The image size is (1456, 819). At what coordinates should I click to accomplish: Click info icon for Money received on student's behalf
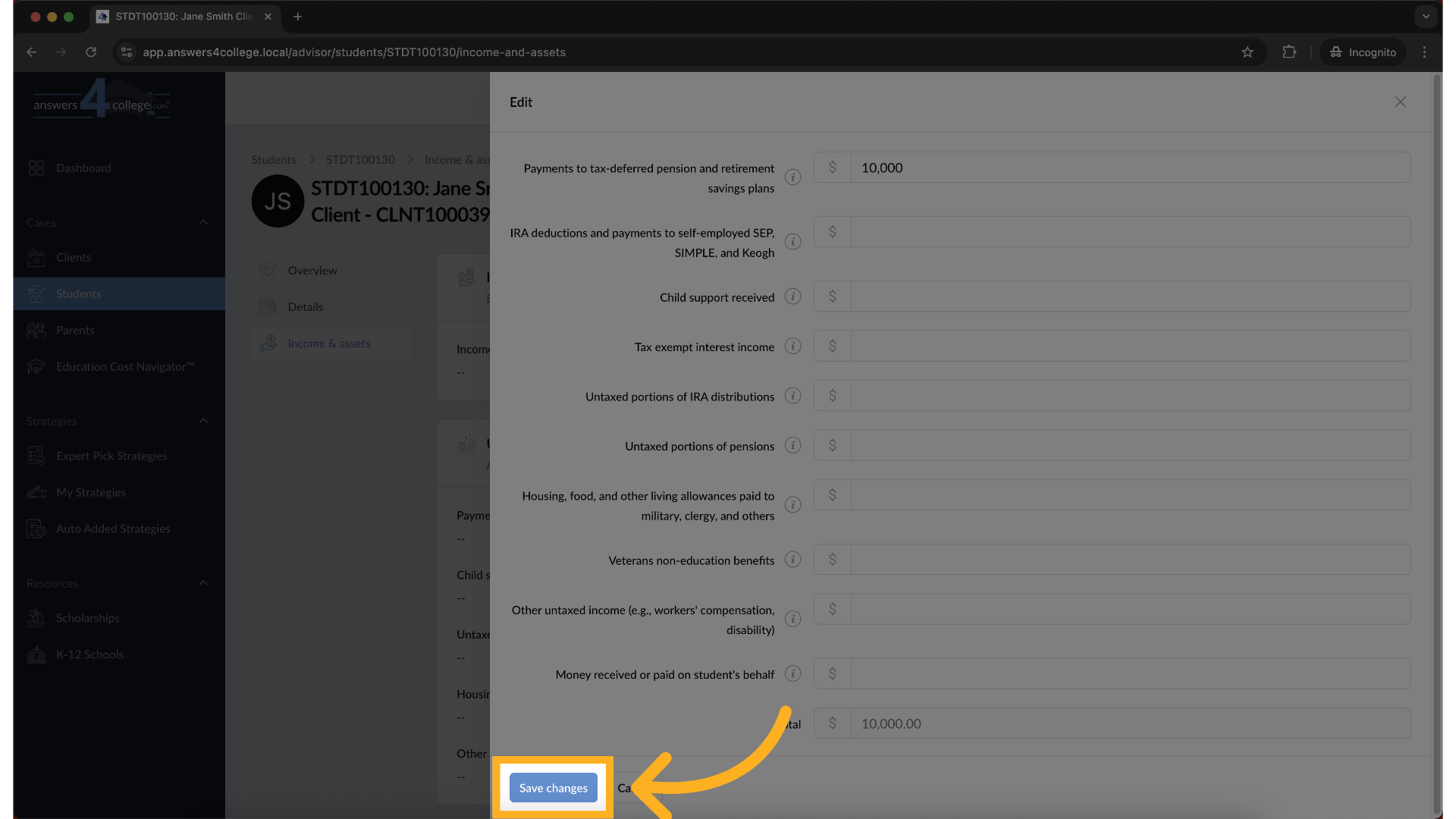(792, 674)
